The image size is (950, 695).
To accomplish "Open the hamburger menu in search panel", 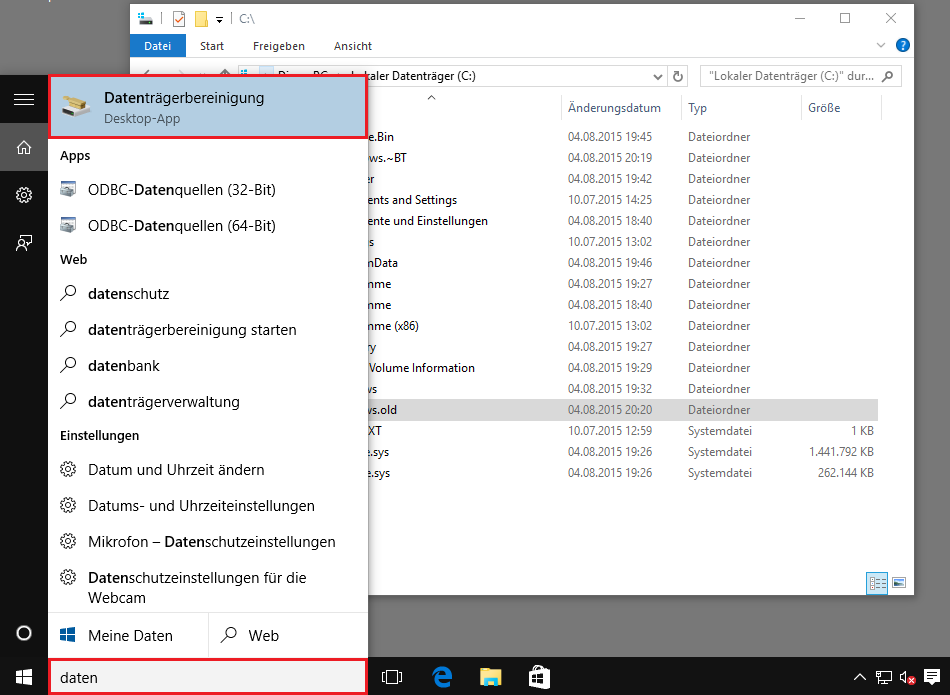I will coord(24,99).
